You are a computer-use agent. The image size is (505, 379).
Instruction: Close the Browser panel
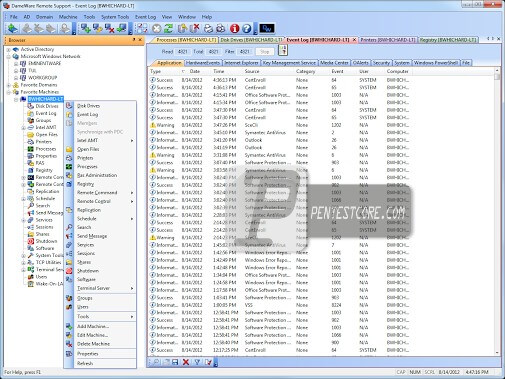pyautogui.click(x=140, y=40)
